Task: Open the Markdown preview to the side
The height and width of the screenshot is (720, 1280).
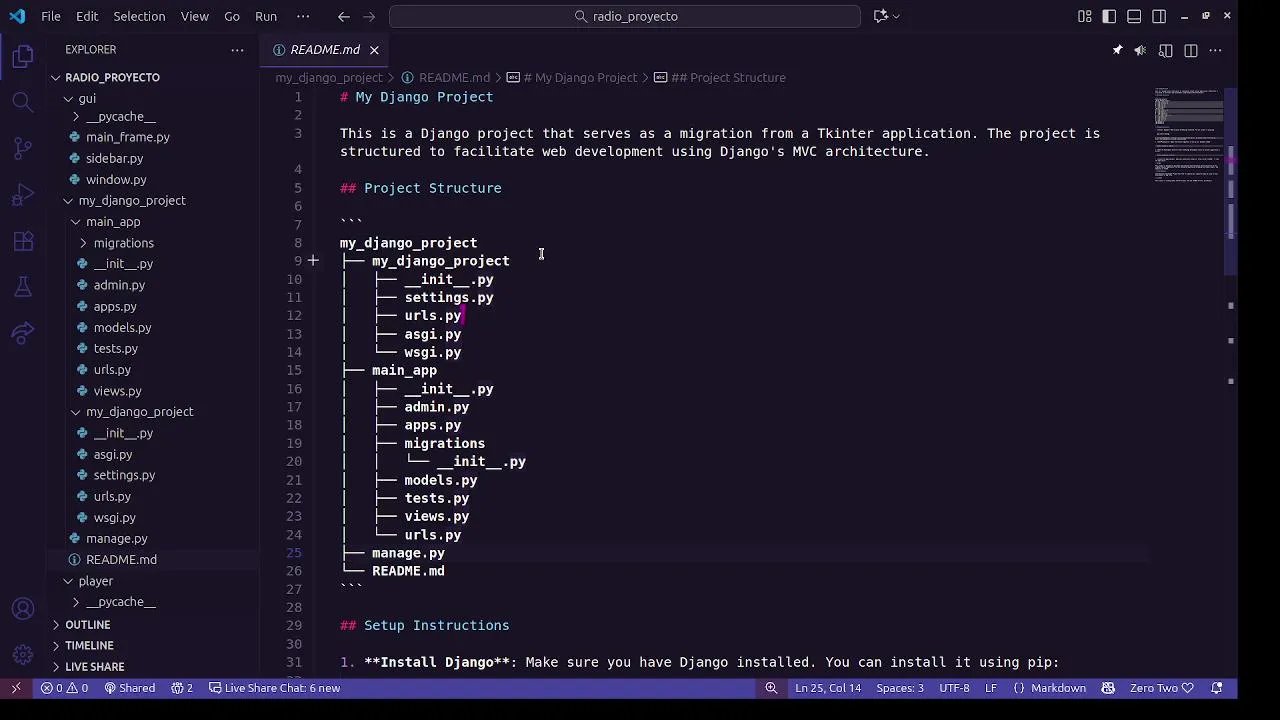Action: pyautogui.click(x=1165, y=50)
